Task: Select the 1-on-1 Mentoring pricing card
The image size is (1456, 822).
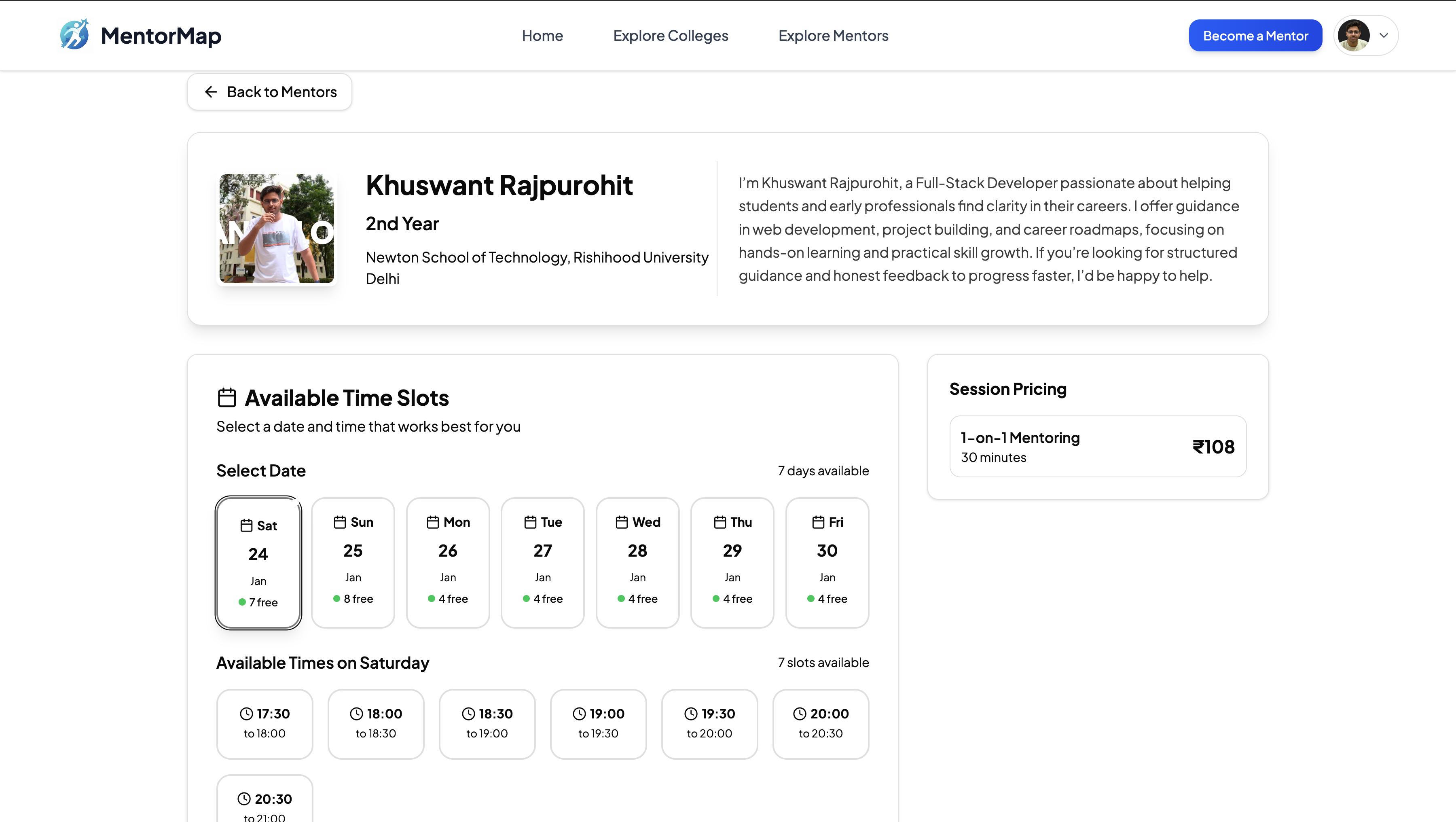Action: click(x=1098, y=446)
